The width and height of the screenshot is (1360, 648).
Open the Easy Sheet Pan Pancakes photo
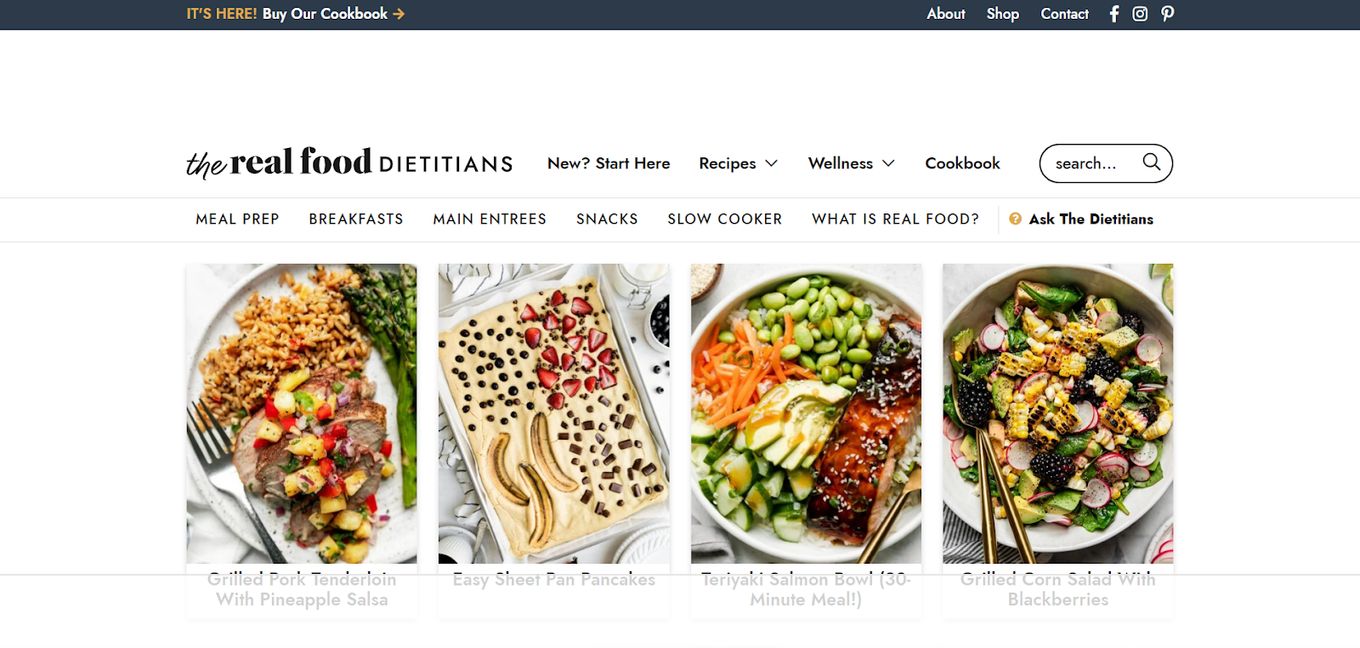coord(554,413)
